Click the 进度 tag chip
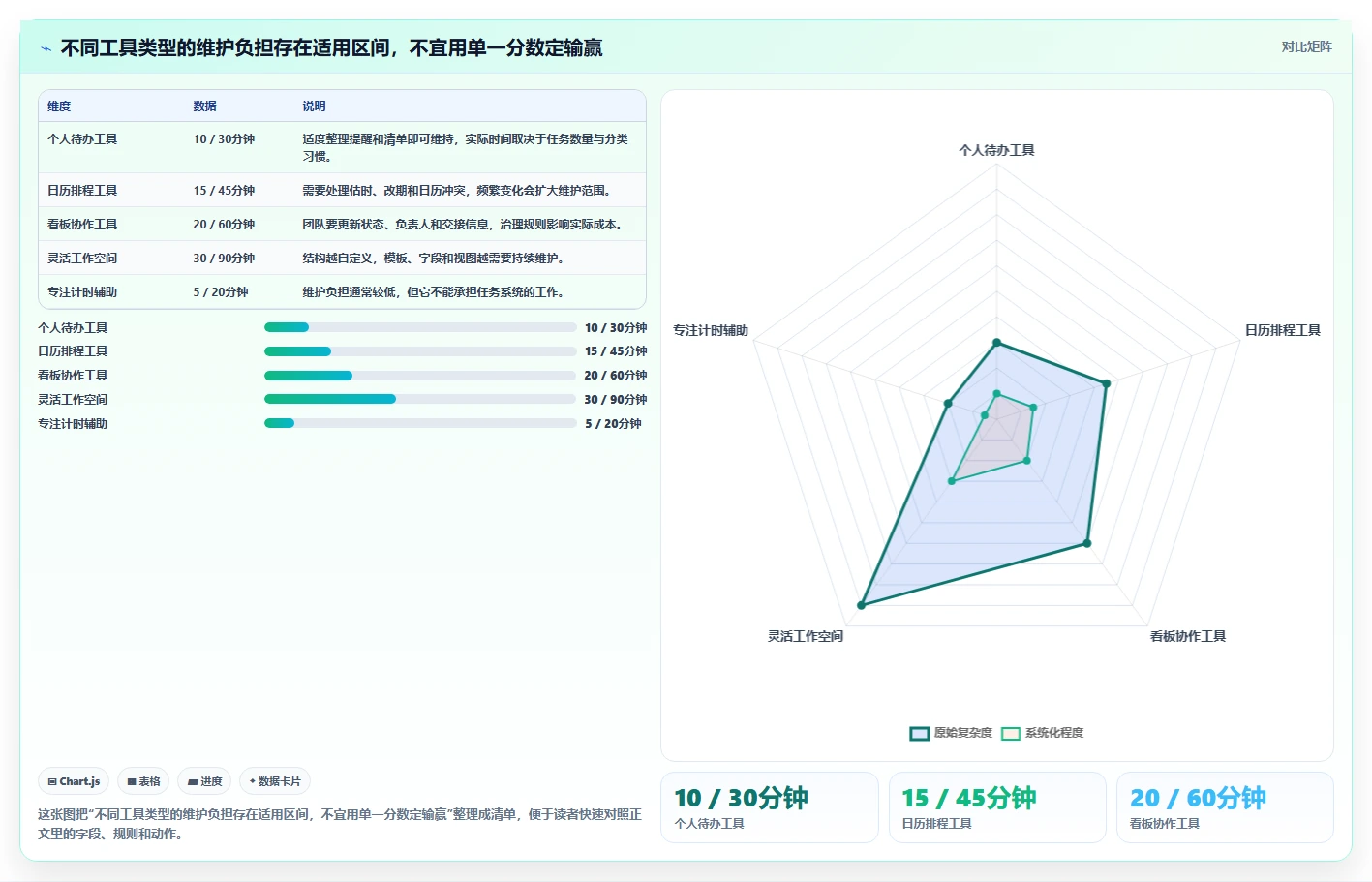1372x882 pixels. (x=204, y=781)
